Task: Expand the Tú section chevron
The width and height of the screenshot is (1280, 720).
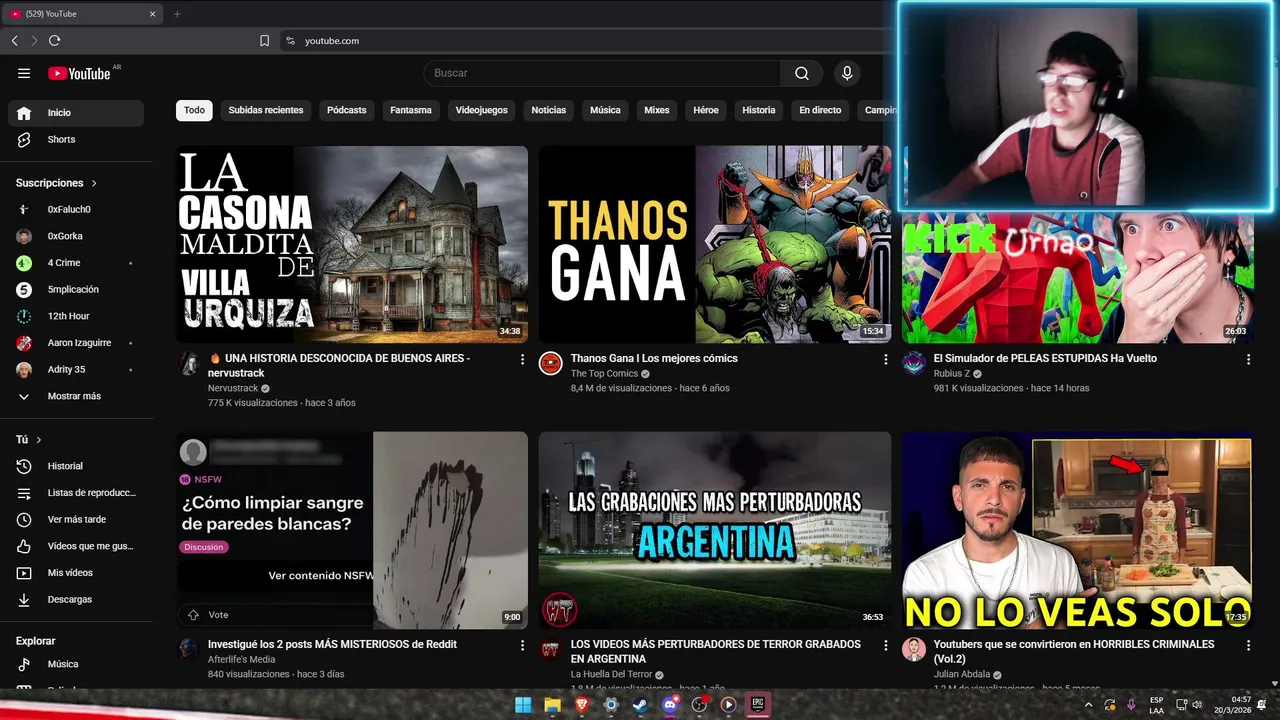Action: click(39, 440)
